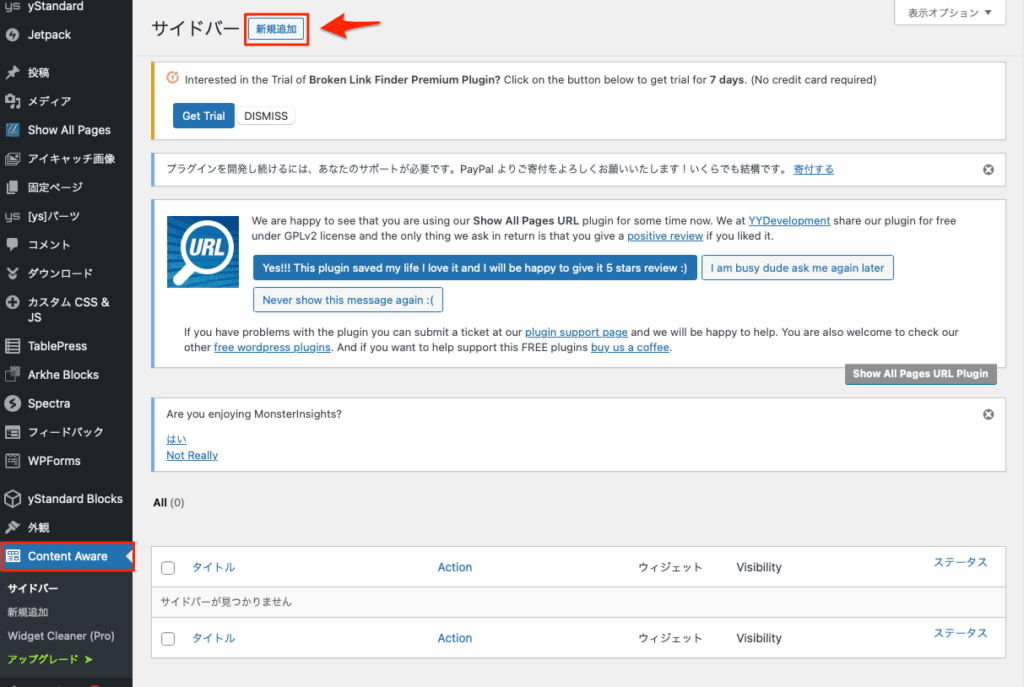
Task: Click the Show All Pages sidebar icon
Action: coord(12,130)
